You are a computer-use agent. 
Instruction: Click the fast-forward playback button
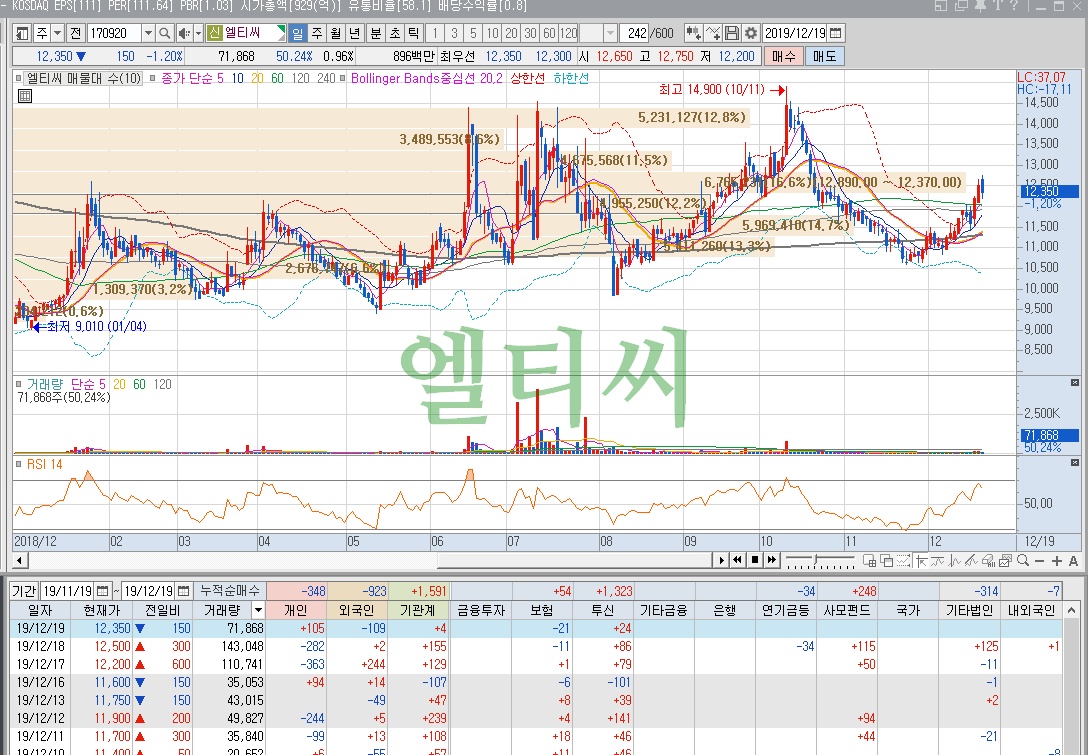click(x=772, y=561)
